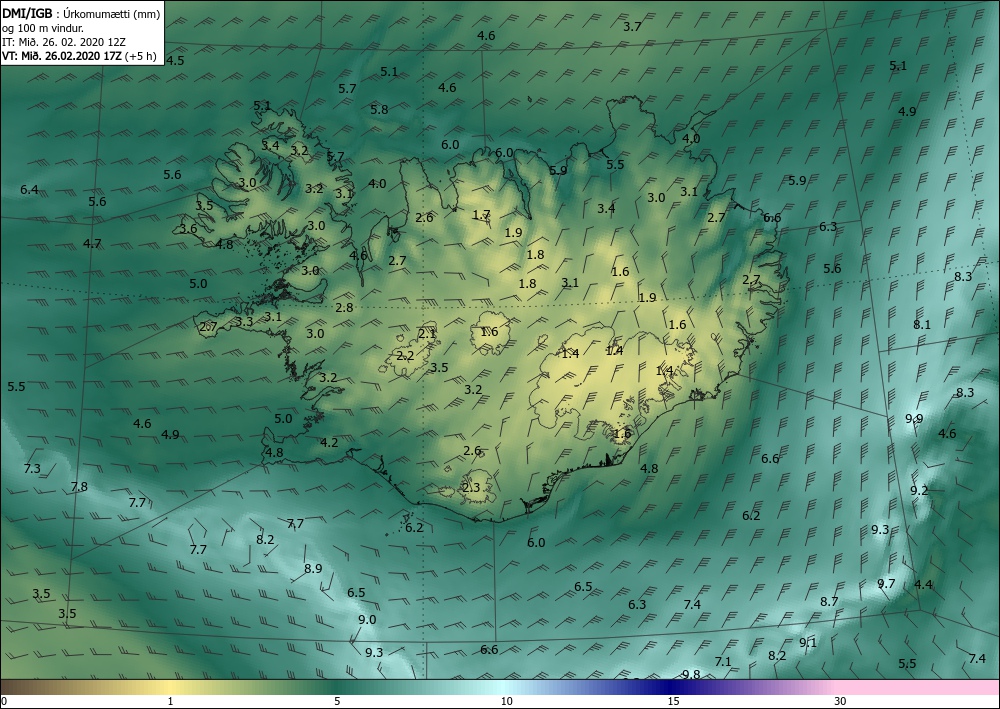Click the map value '6.4'
Viewport: 1000px width, 709px height.
pyautogui.click(x=29, y=189)
